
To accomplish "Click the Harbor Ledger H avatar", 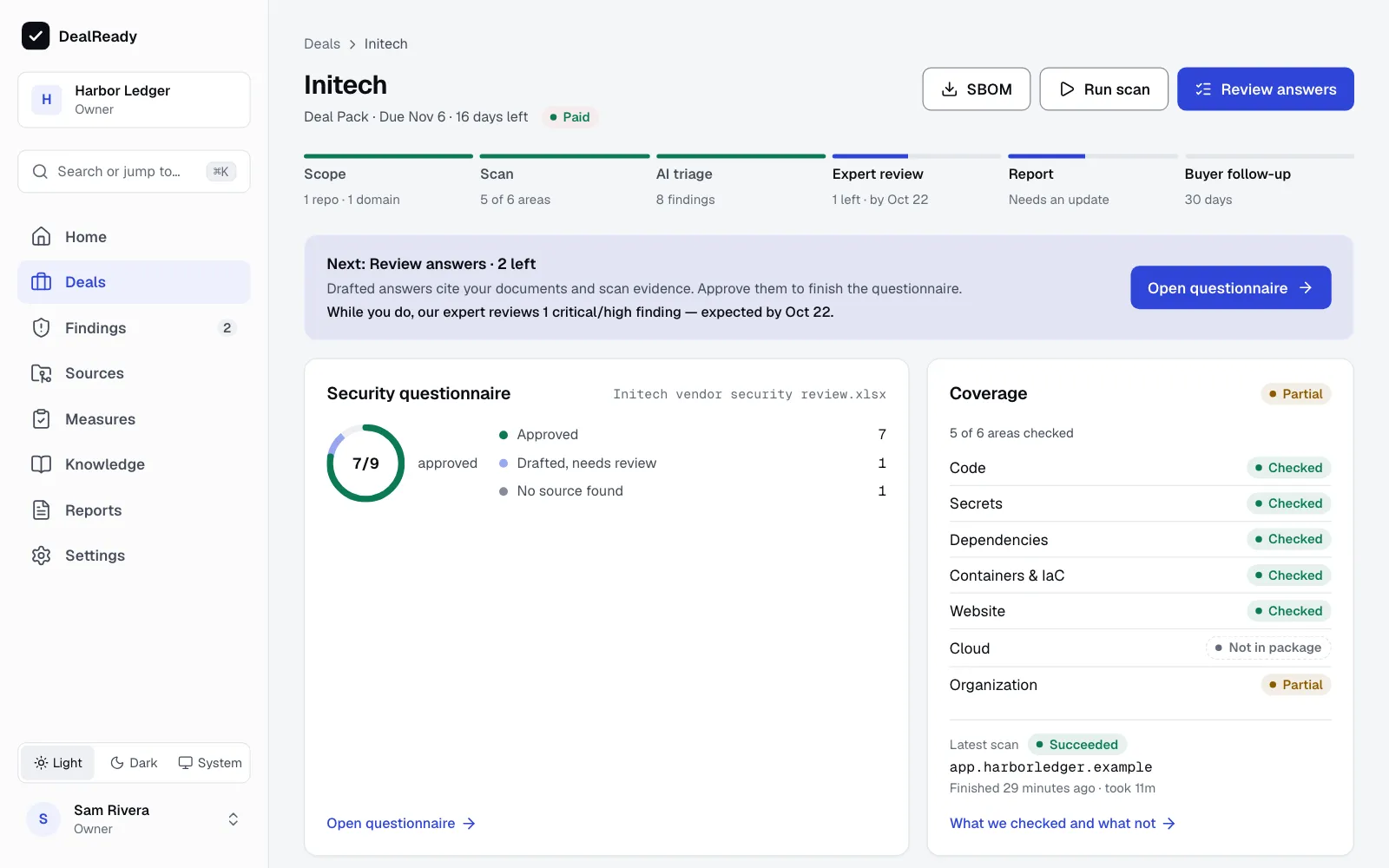I will point(47,100).
